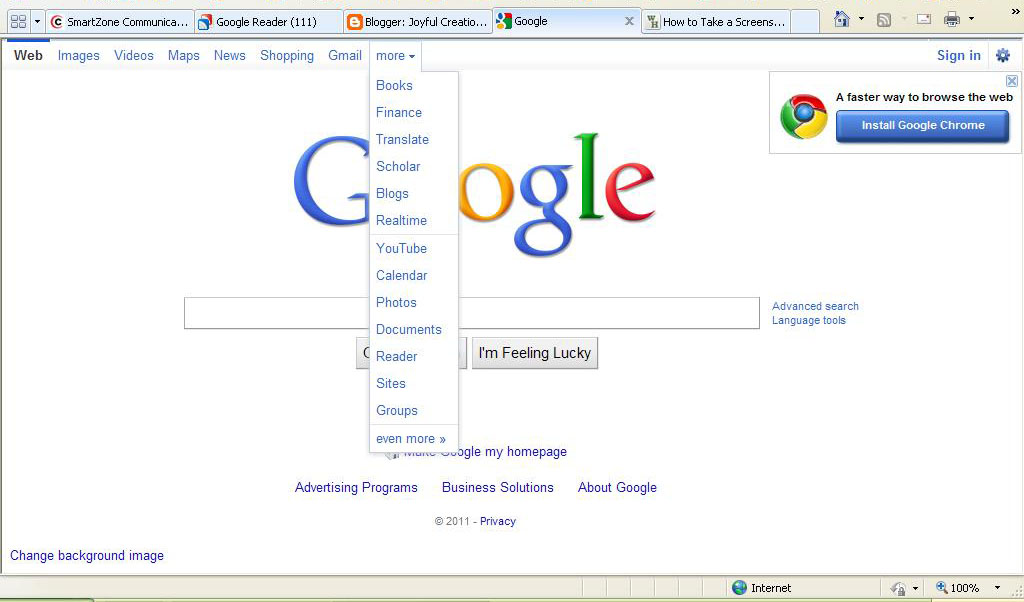Switch to Blogger: Joyful Creations tab
1024x602 pixels.
[x=418, y=22]
